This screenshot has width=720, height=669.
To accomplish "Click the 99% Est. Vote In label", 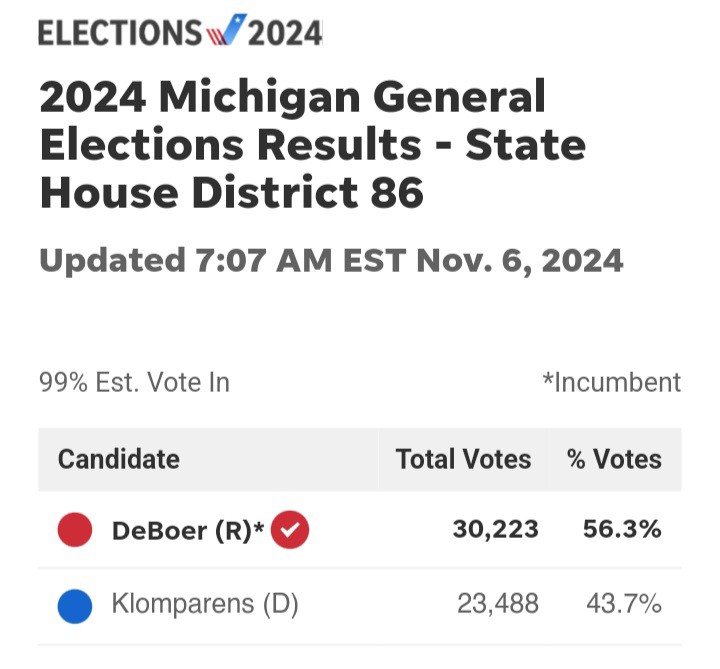I will pyautogui.click(x=135, y=382).
